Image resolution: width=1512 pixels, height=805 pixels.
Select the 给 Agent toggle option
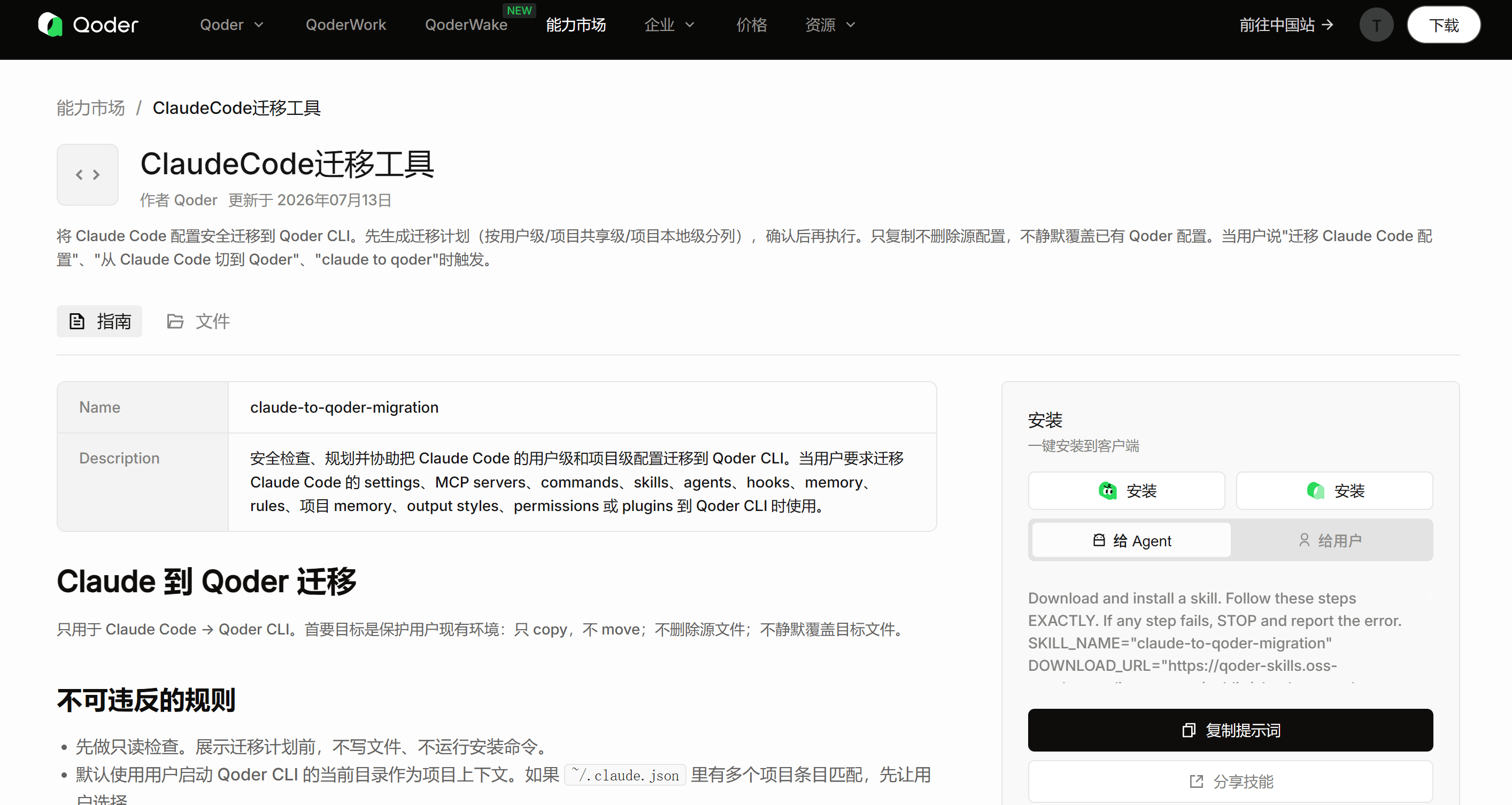pos(1131,540)
